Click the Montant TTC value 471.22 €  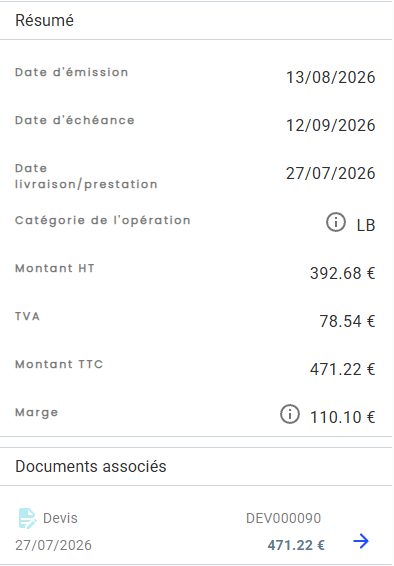pyautogui.click(x=342, y=369)
